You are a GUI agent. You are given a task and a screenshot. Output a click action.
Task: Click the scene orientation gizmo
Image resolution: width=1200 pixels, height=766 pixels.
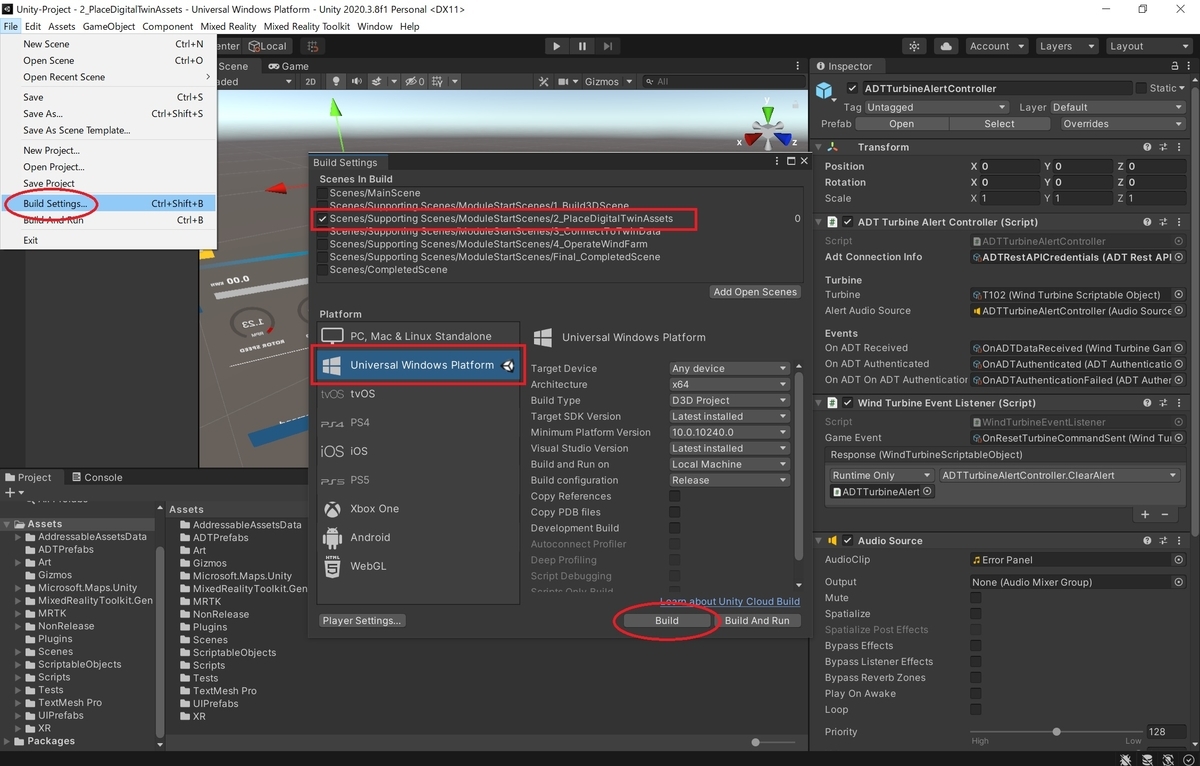[x=768, y=130]
